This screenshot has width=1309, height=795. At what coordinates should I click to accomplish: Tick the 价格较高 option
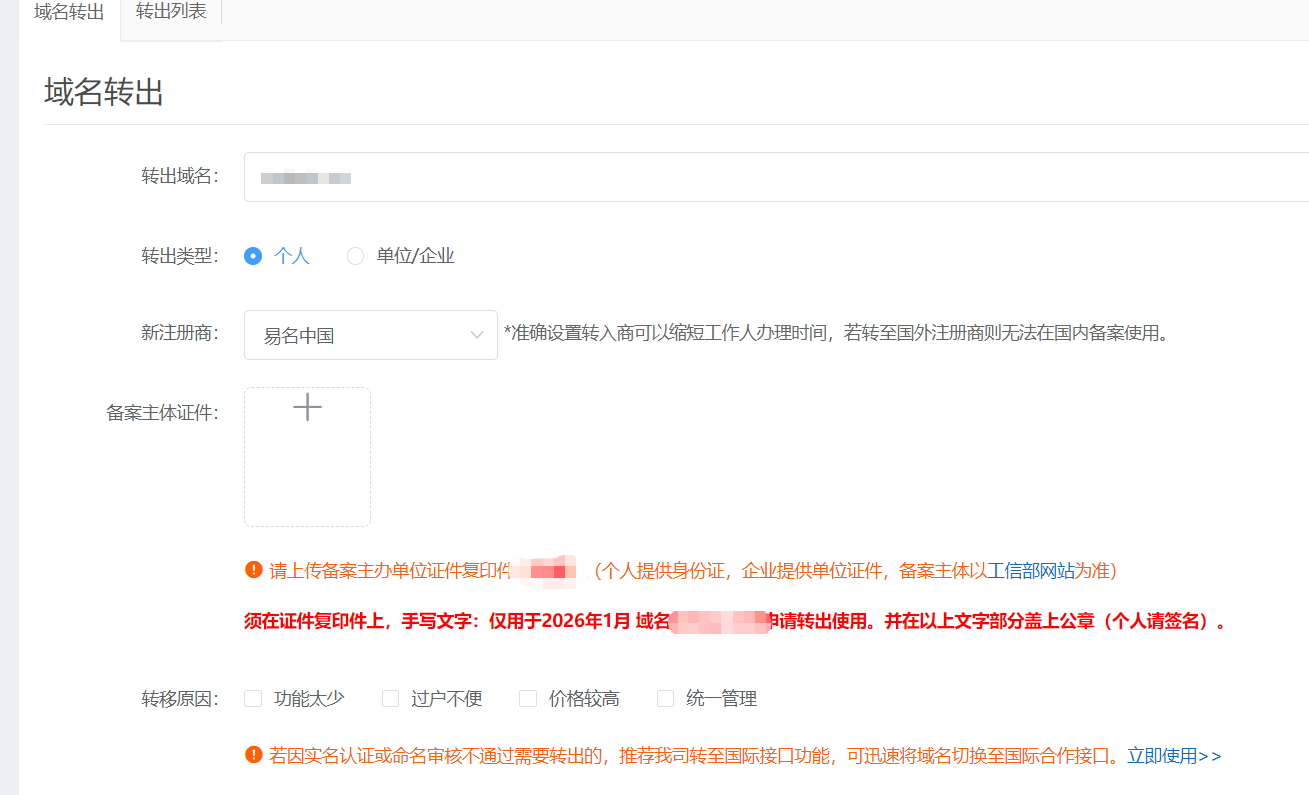[527, 698]
